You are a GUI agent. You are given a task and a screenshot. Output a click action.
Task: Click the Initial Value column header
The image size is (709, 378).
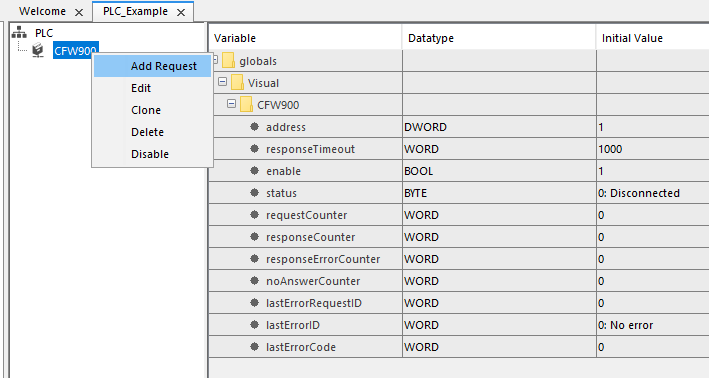pos(653,38)
